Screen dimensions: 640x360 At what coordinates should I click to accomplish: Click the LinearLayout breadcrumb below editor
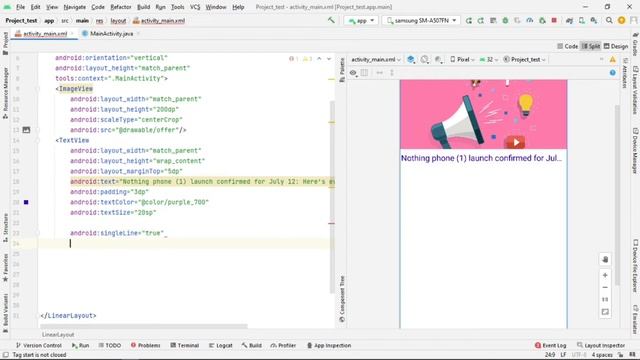click(58, 335)
